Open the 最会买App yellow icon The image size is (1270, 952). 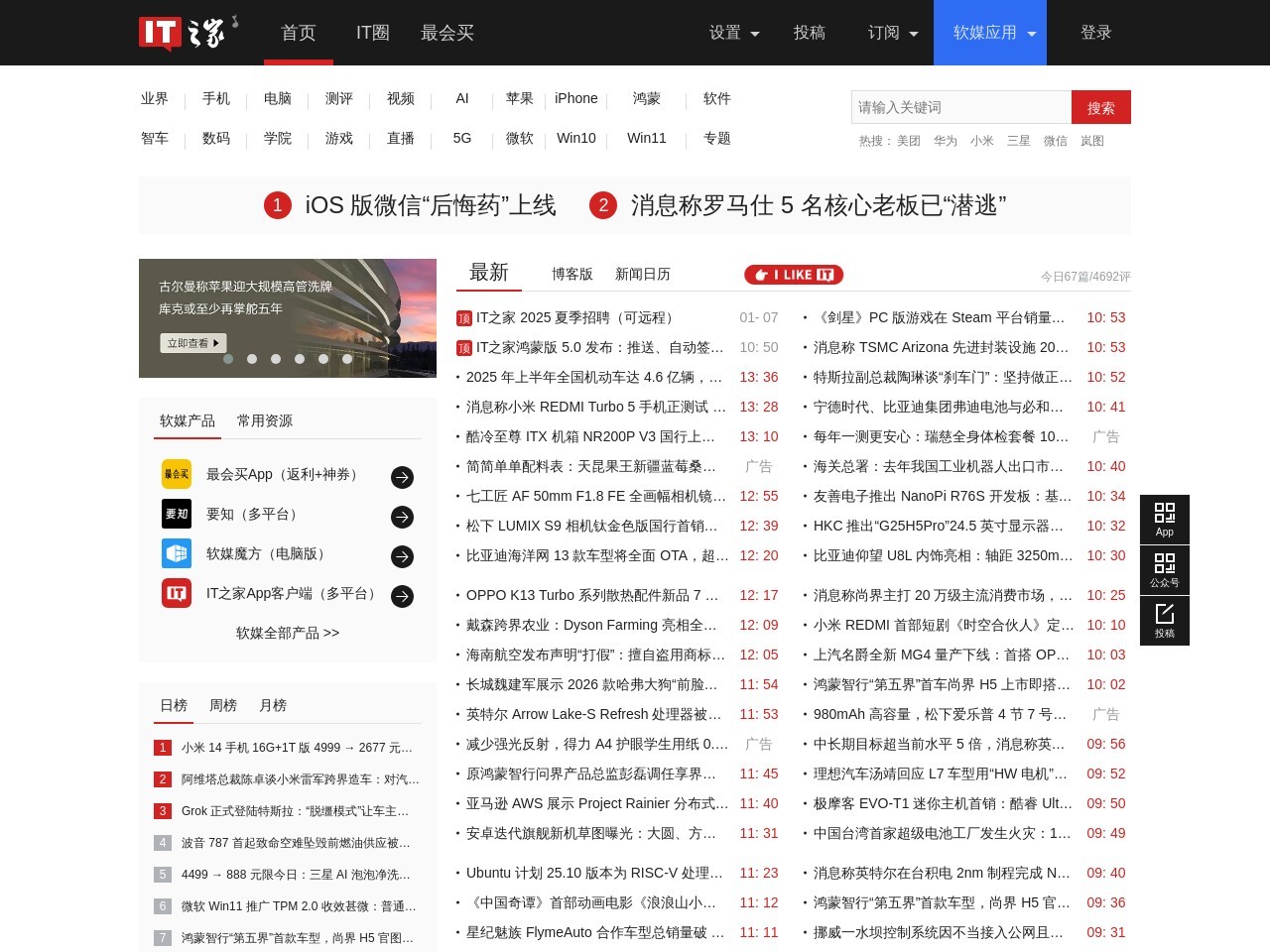point(177,474)
